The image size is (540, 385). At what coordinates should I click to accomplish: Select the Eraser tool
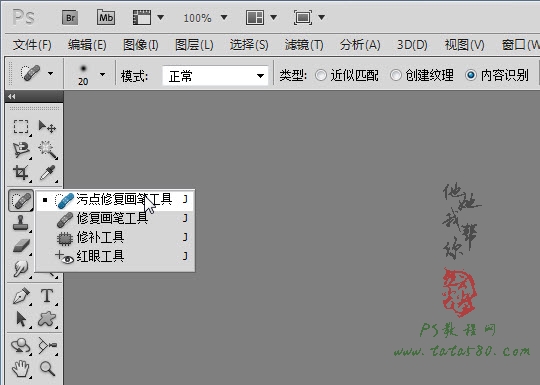[21, 246]
